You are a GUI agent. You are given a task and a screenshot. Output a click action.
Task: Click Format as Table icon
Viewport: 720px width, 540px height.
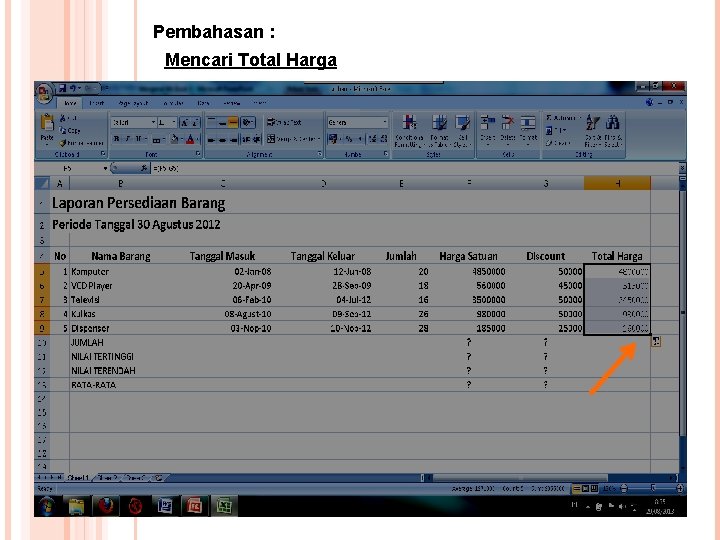439,123
